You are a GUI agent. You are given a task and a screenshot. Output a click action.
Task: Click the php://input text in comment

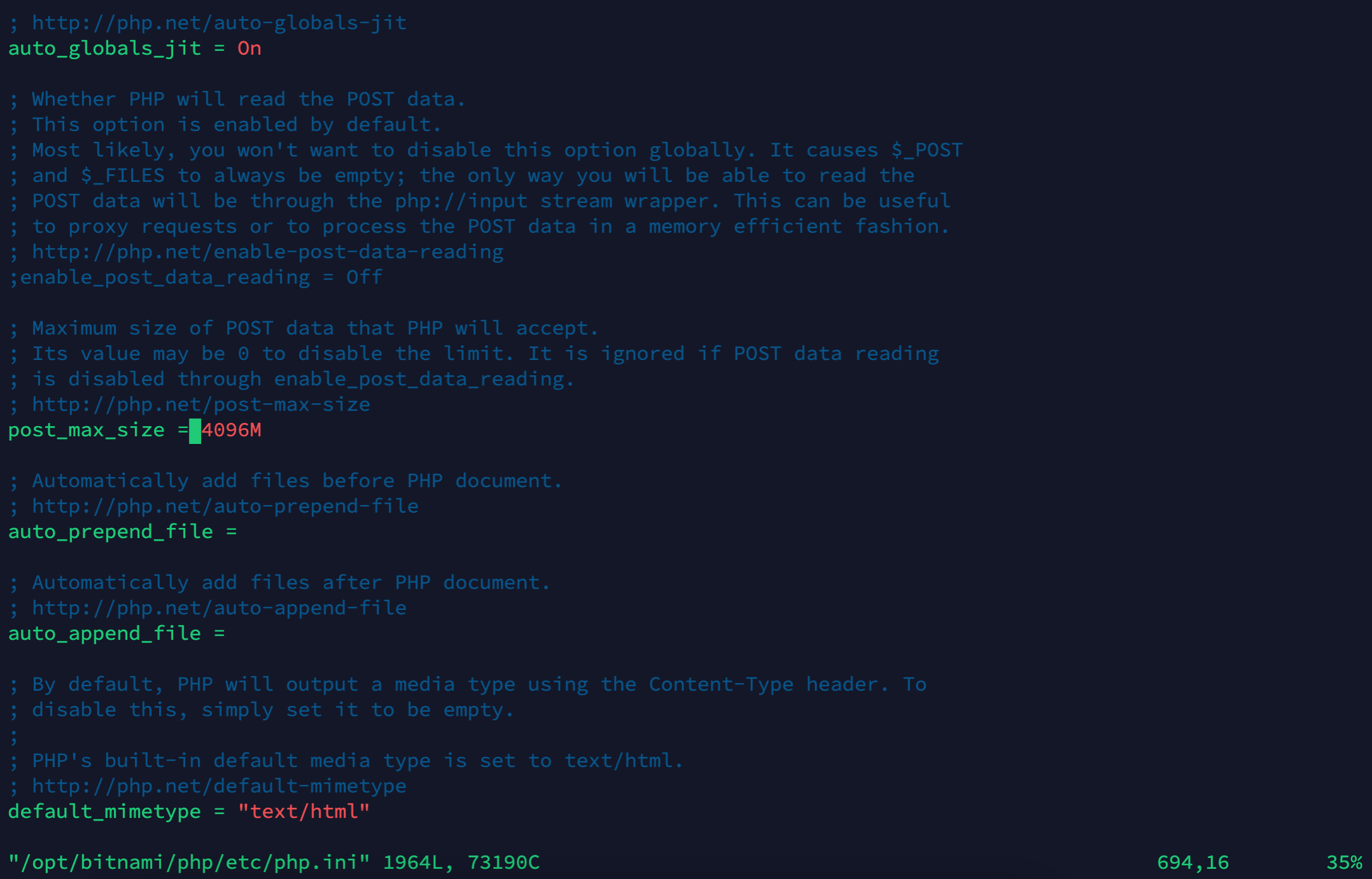pos(461,201)
